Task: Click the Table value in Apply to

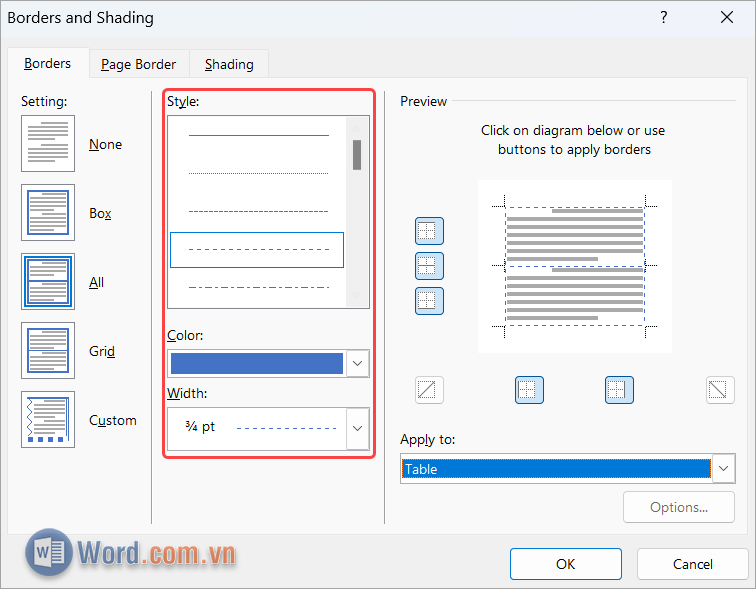Action: click(x=556, y=469)
